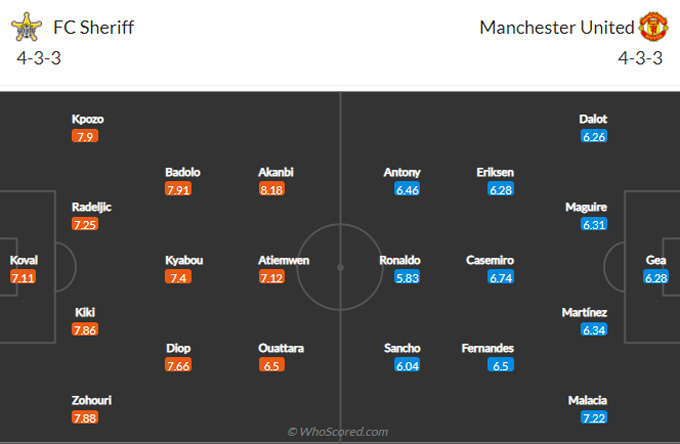Click the WhoScored.com watermark link
680x444 pixels.
339,432
